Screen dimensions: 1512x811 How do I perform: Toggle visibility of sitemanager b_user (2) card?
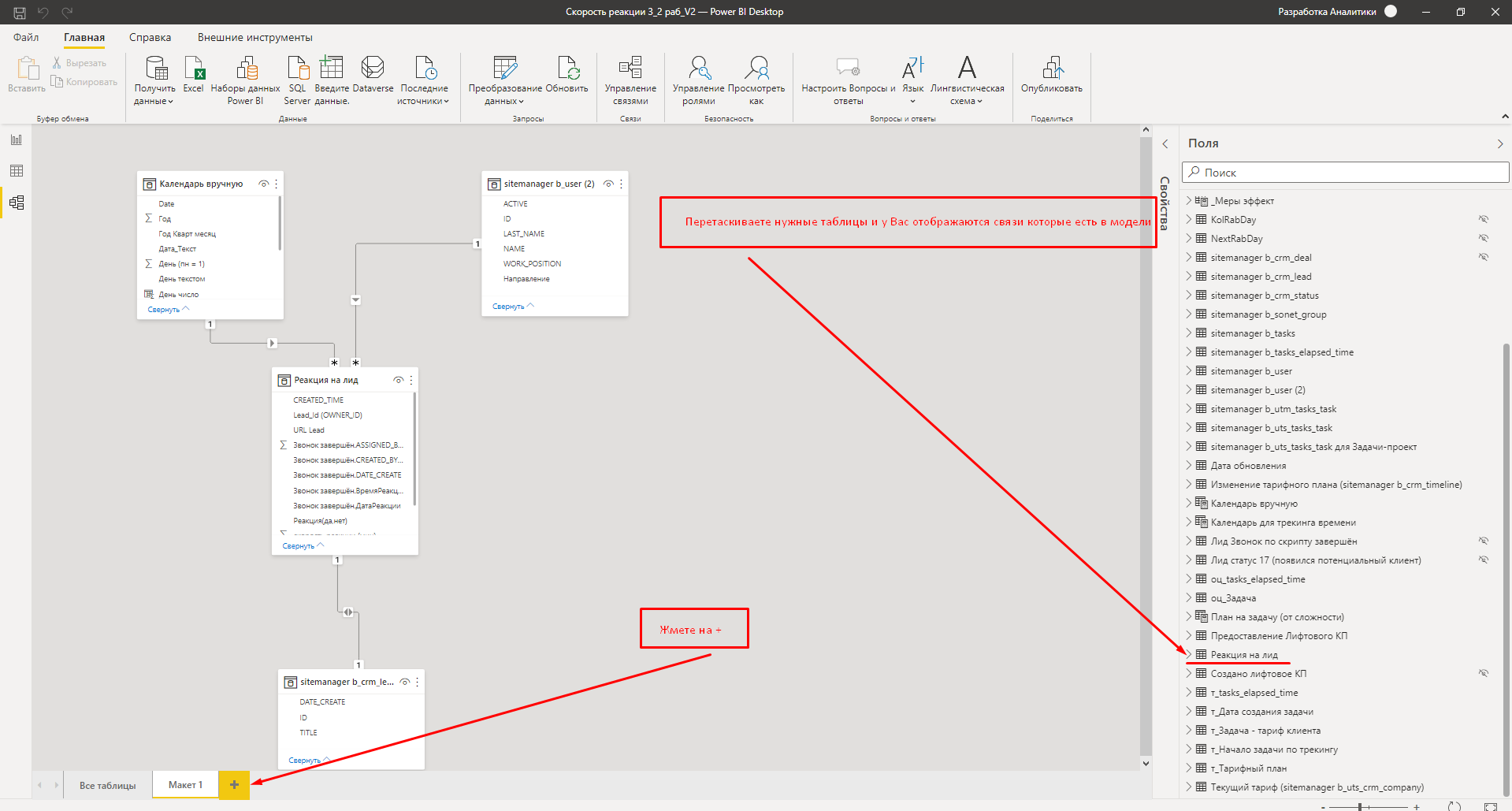point(608,184)
